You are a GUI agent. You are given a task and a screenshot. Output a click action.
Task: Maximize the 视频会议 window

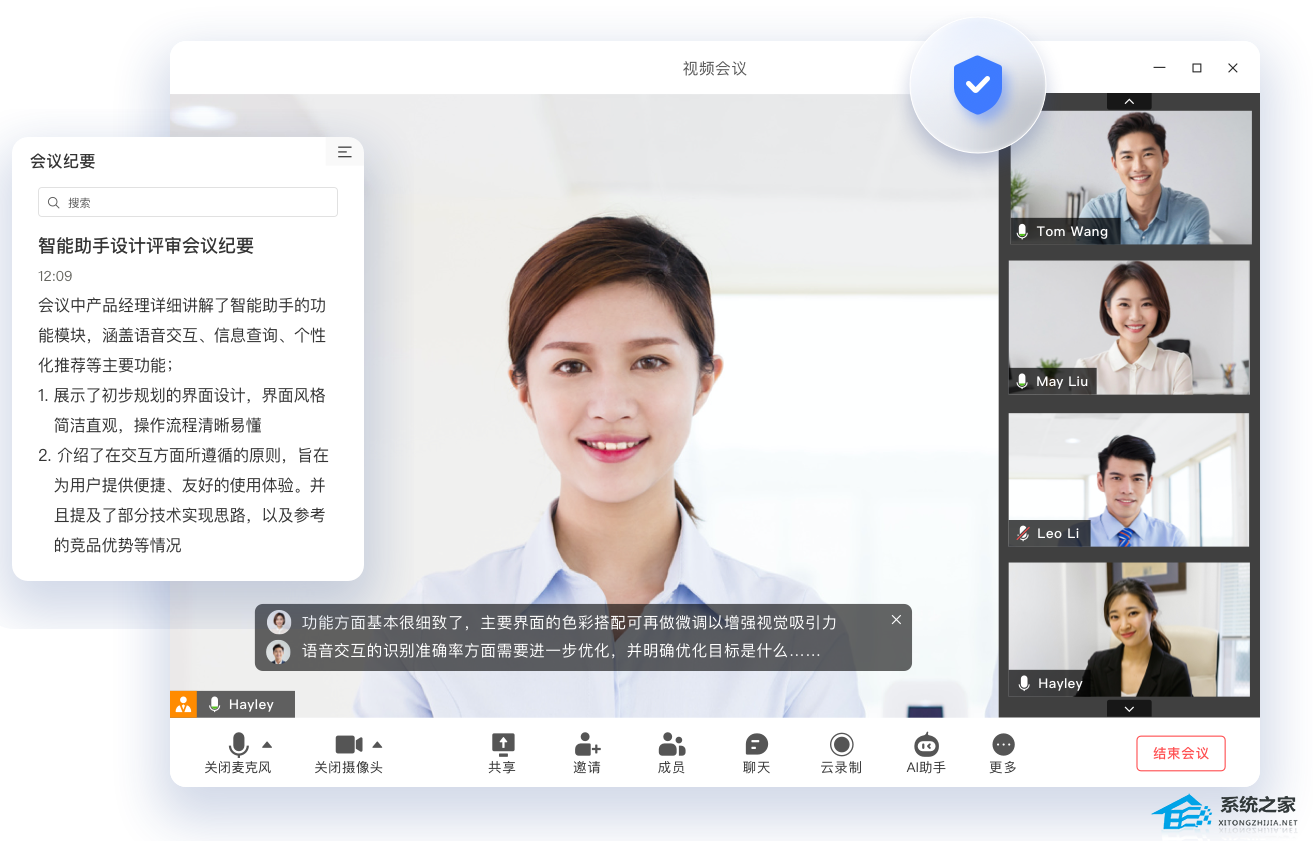tap(1197, 68)
